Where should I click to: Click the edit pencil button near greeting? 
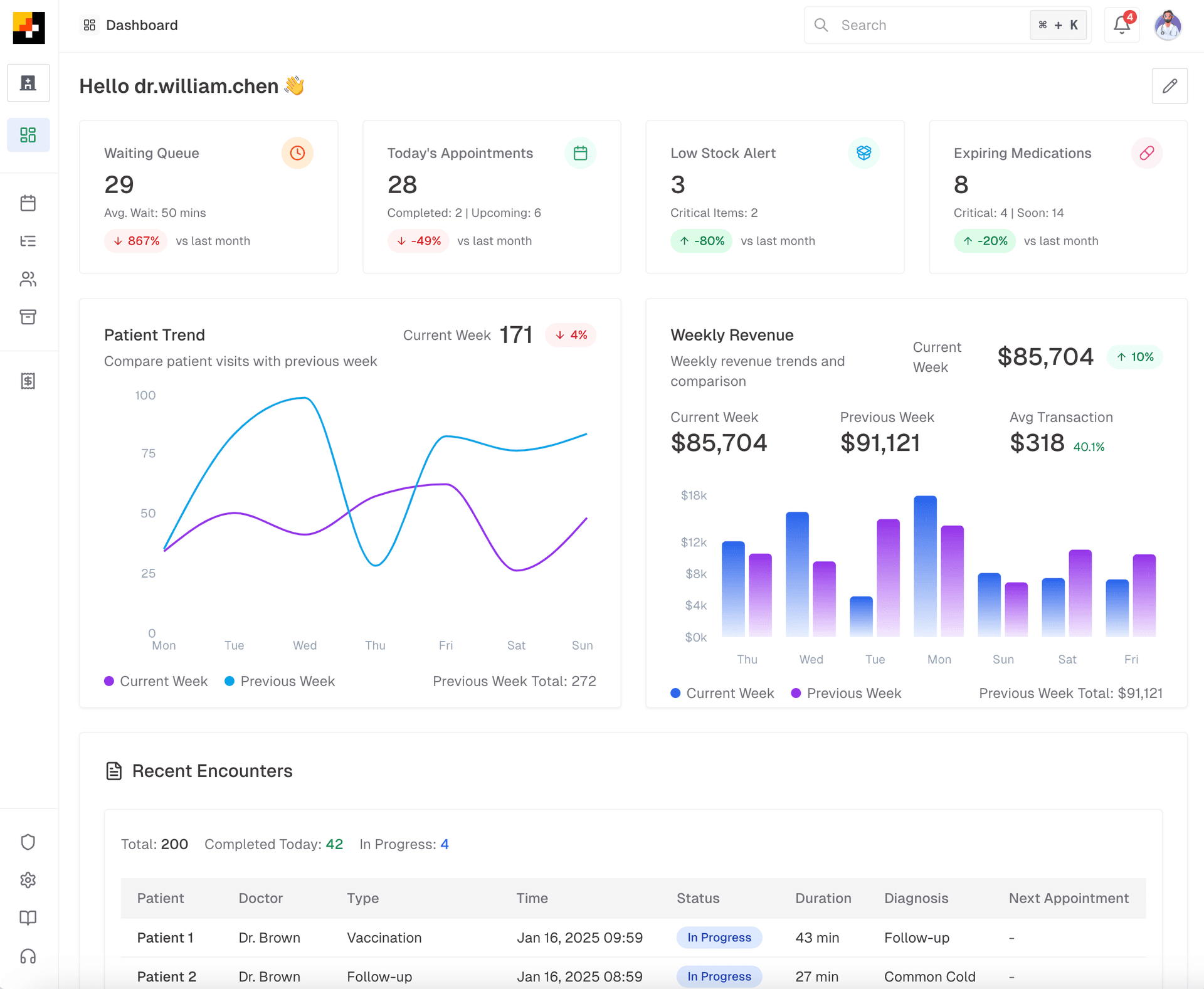pyautogui.click(x=1170, y=85)
